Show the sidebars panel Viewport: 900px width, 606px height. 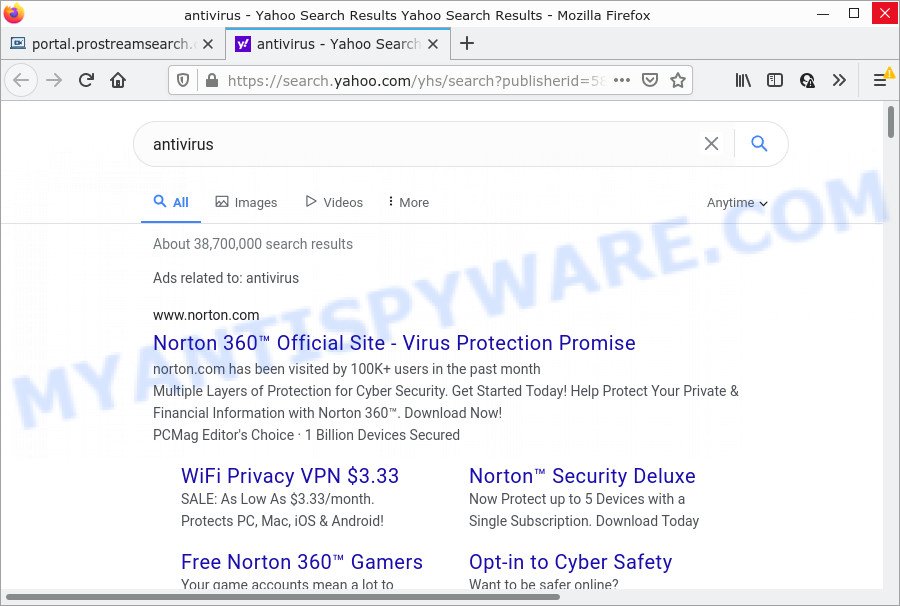(775, 80)
